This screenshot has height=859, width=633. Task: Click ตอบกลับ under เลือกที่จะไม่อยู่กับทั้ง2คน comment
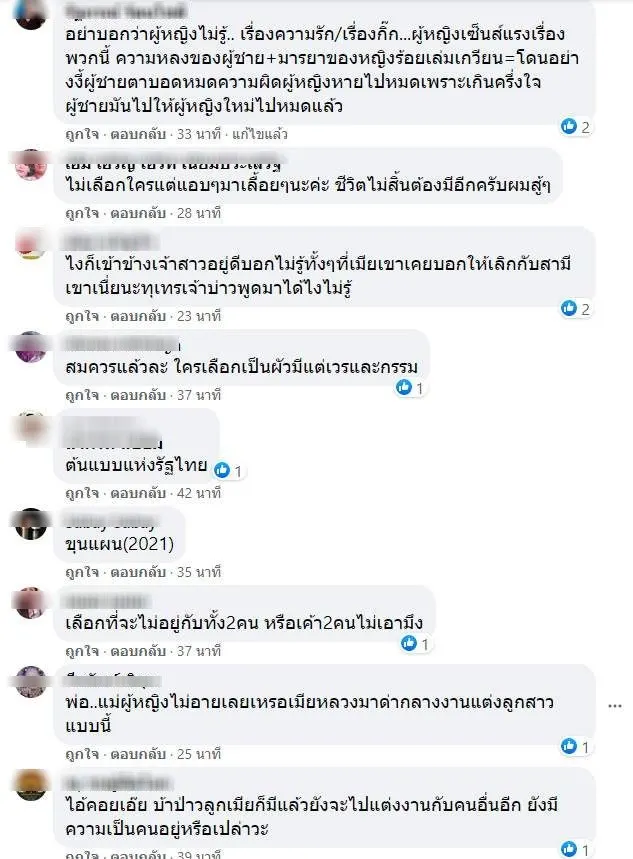138,651
